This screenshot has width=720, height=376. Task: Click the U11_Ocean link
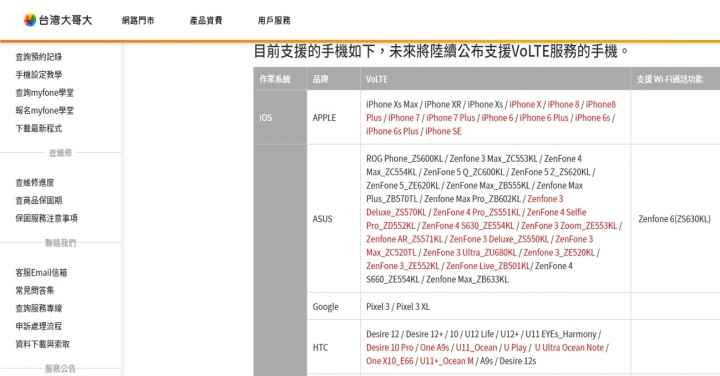click(x=477, y=348)
